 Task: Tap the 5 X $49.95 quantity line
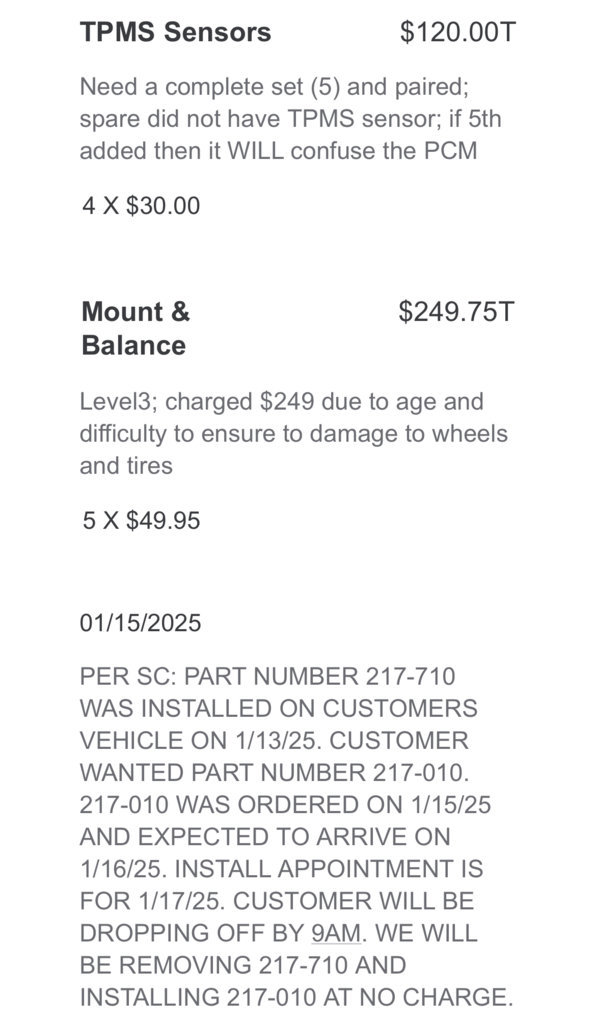(x=141, y=520)
